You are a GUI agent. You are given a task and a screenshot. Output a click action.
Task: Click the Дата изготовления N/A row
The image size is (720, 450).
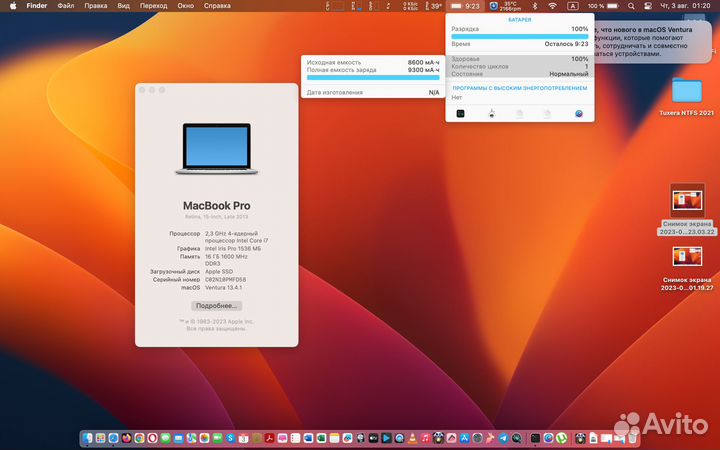tap(373, 92)
